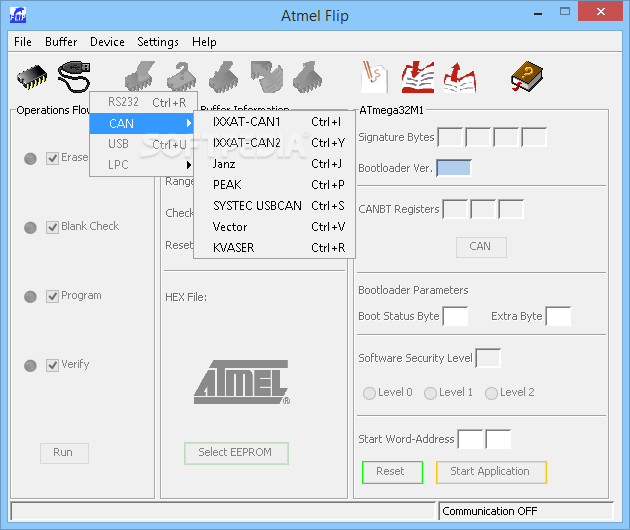Click the first Start Word-Address field
Screen dimensions: 630x530
pyautogui.click(x=470, y=439)
